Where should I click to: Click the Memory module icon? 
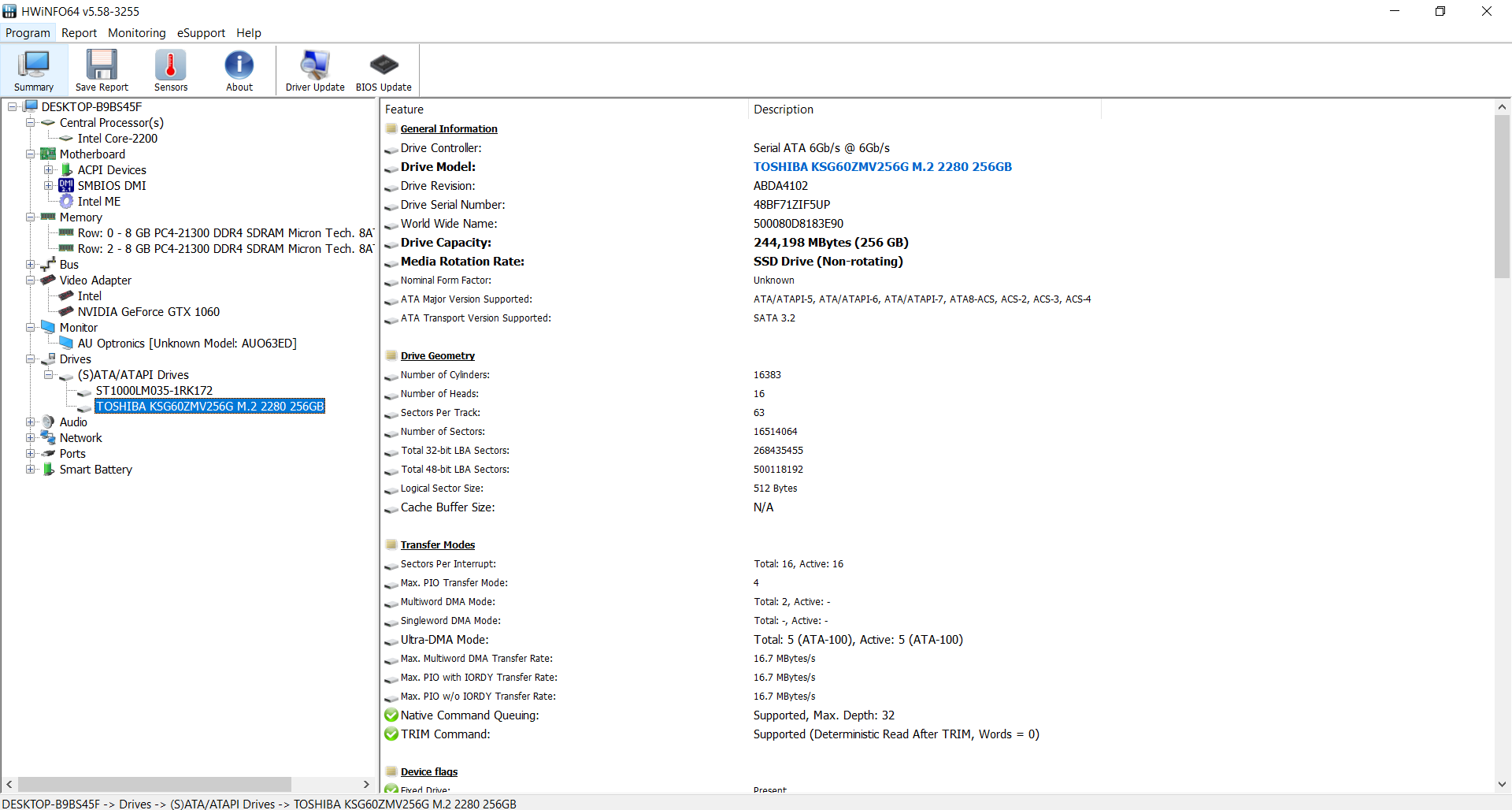click(48, 217)
